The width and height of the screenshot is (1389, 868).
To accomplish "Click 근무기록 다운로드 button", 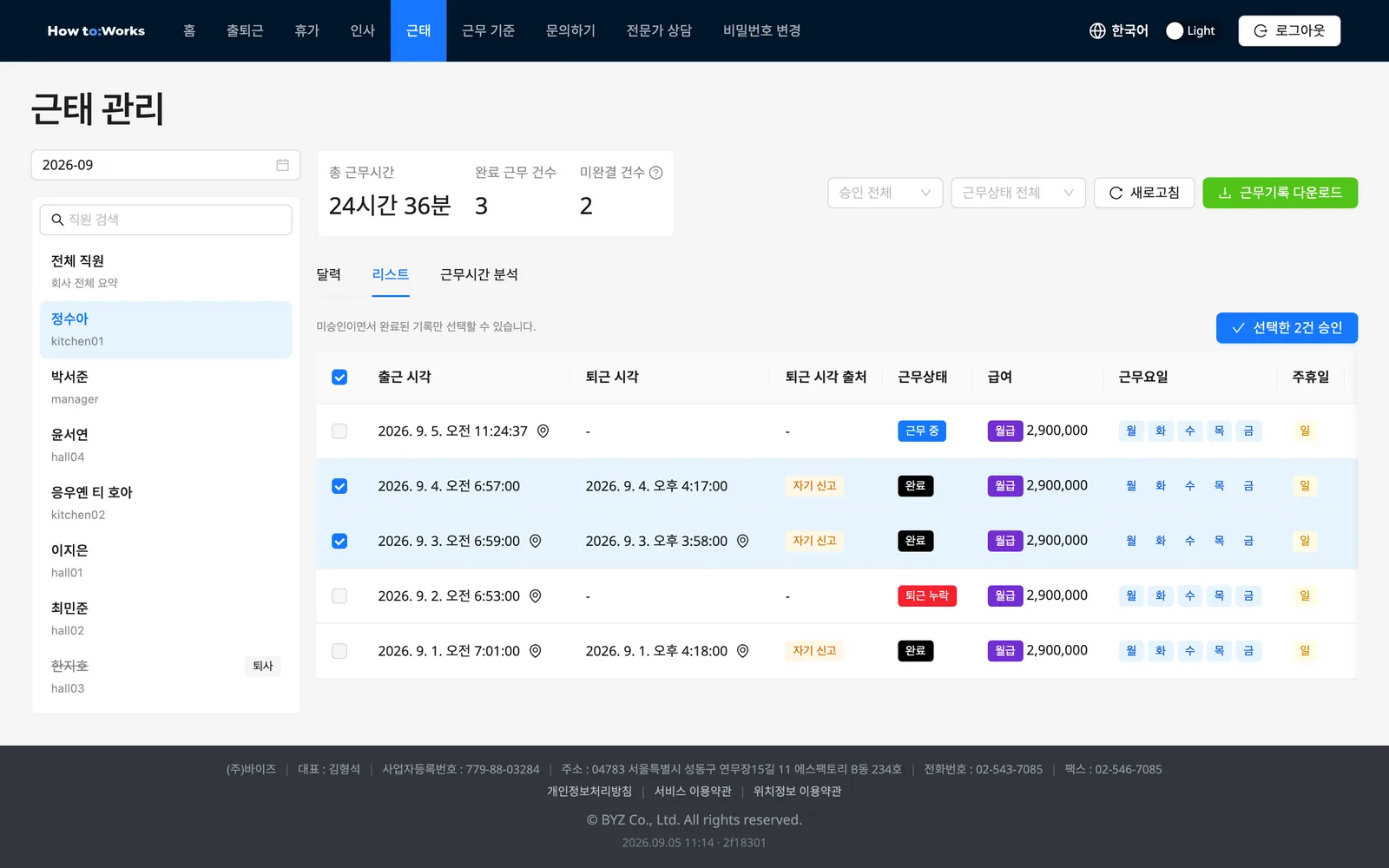I will pyautogui.click(x=1280, y=193).
